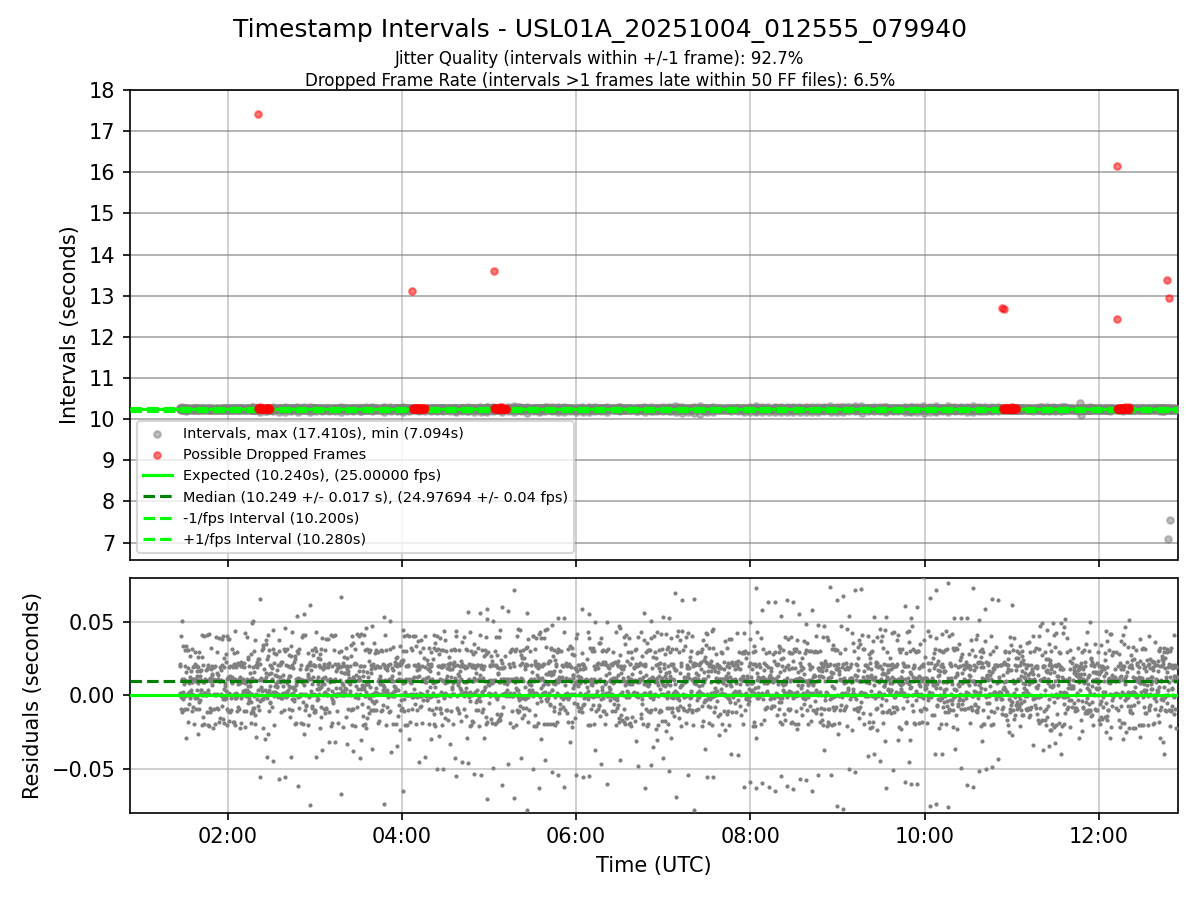Click the red dropped-frame point near 17.4 seconds
The width and height of the screenshot is (1200, 900).
coord(258,114)
